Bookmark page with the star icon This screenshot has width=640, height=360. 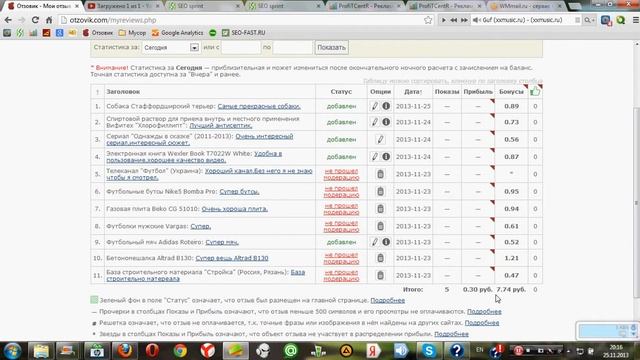(x=427, y=20)
